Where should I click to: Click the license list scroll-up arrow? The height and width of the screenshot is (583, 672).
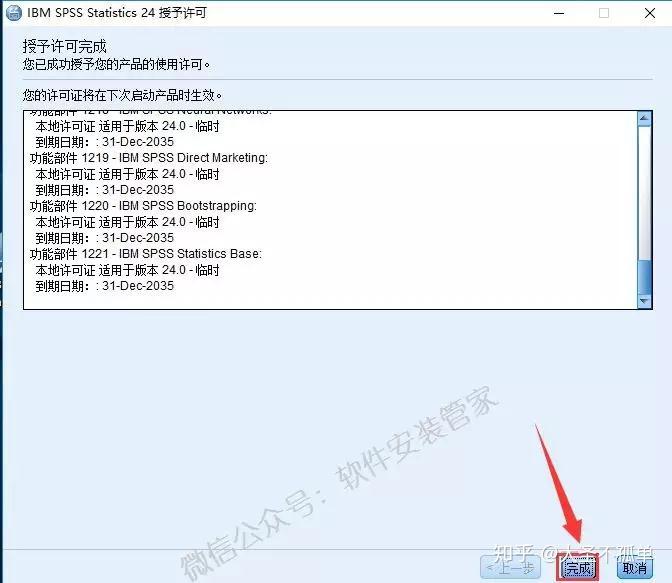[644, 119]
